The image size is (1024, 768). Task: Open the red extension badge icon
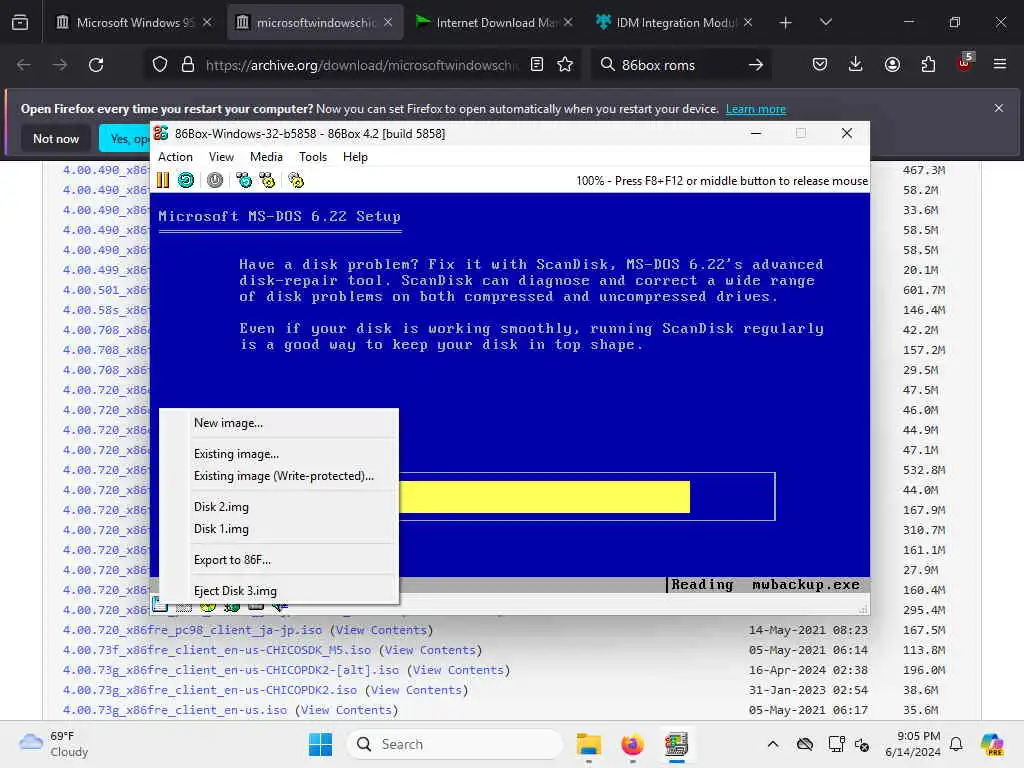point(965,63)
